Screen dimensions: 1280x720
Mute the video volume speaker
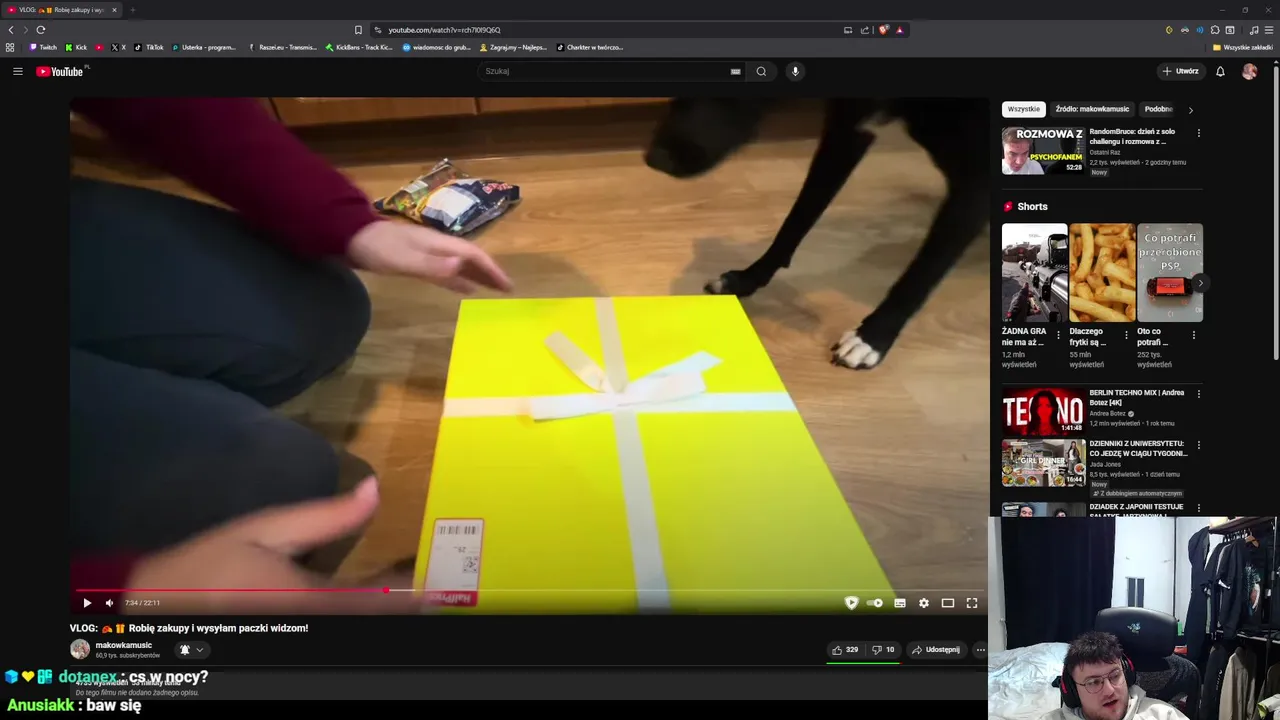pos(109,603)
